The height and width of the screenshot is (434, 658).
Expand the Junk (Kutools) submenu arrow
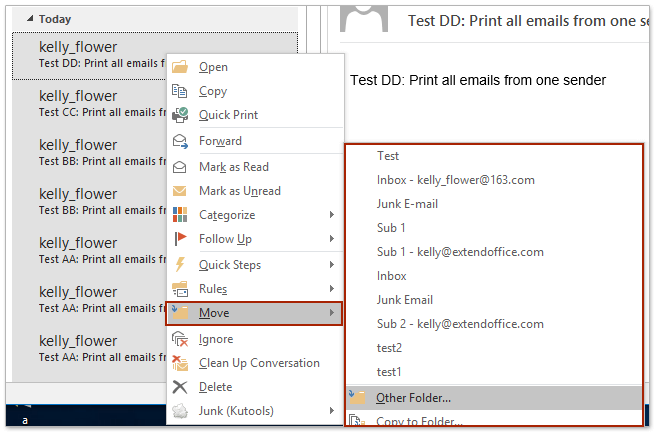click(331, 411)
